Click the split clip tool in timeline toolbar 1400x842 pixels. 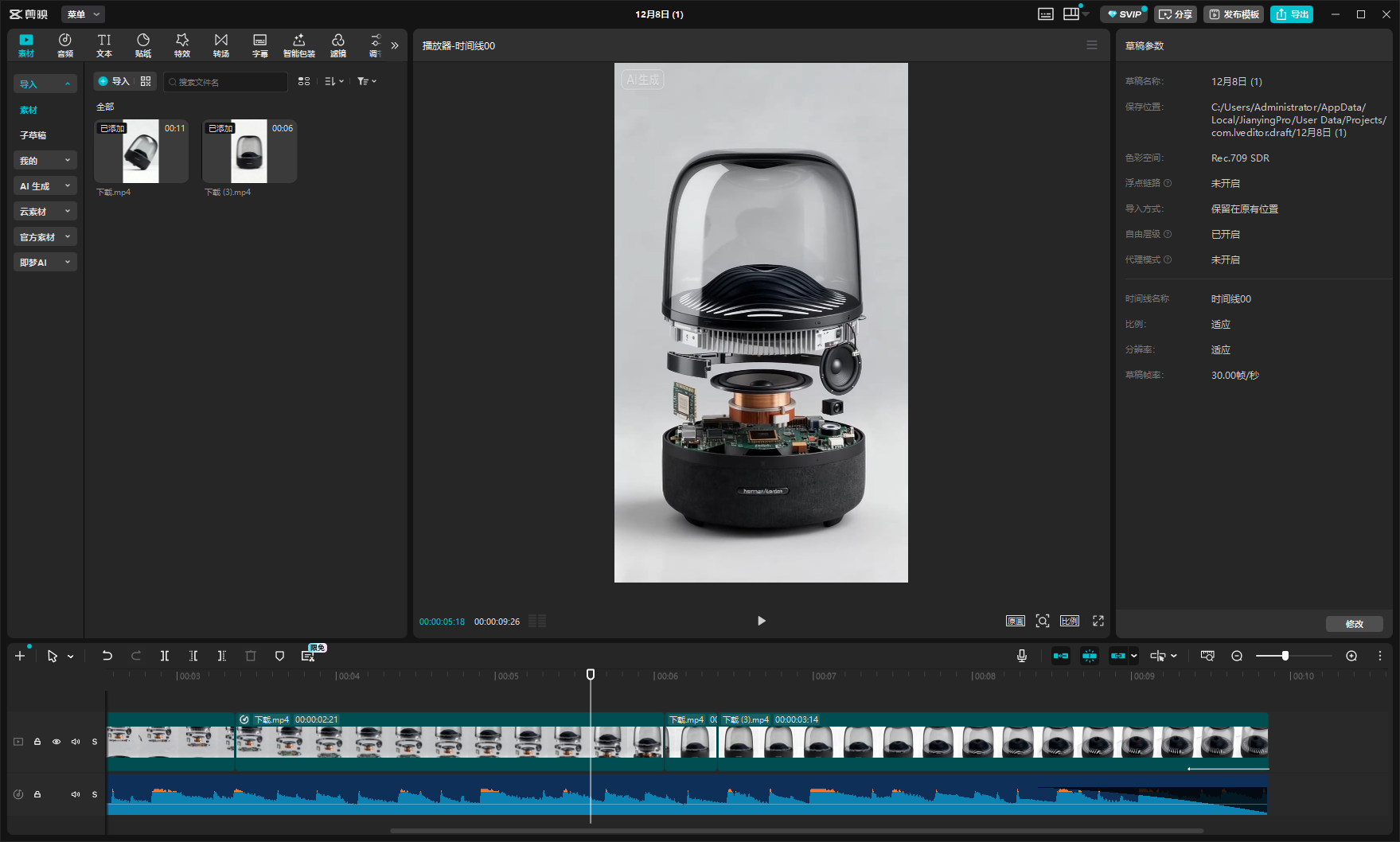(x=165, y=656)
